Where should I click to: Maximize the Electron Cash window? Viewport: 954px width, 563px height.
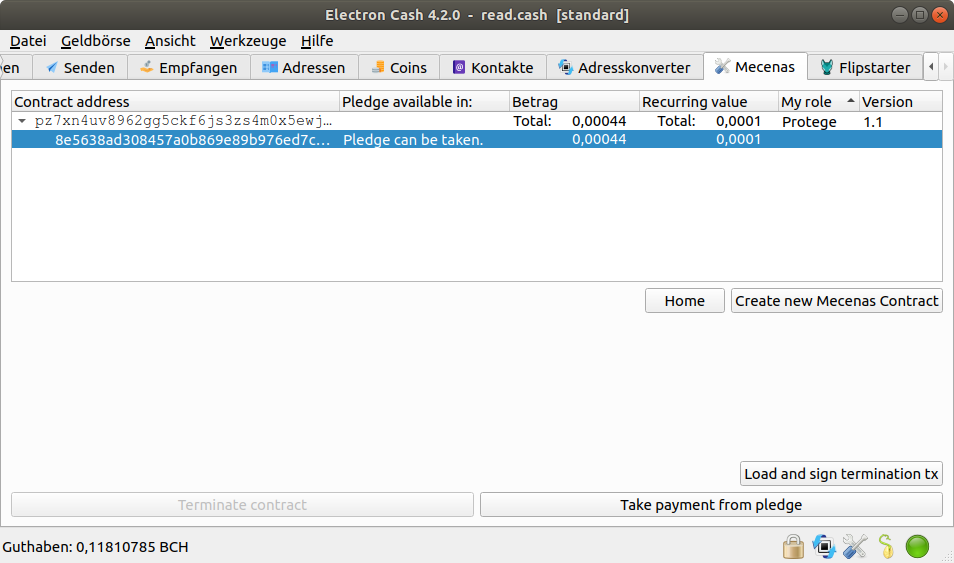(920, 15)
